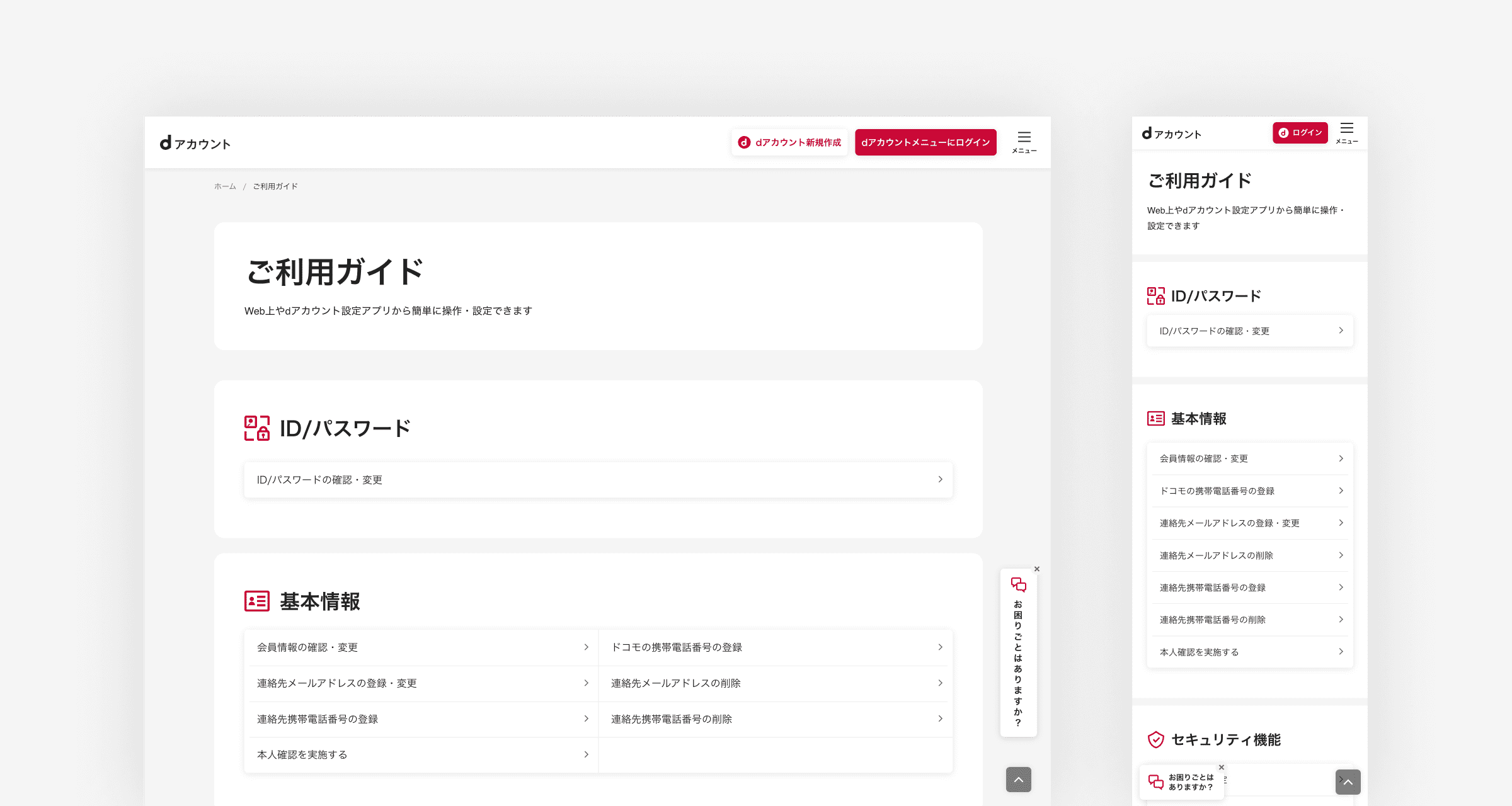Open ドコモの携帯電話番号の登録 in desktop view

tap(776, 647)
